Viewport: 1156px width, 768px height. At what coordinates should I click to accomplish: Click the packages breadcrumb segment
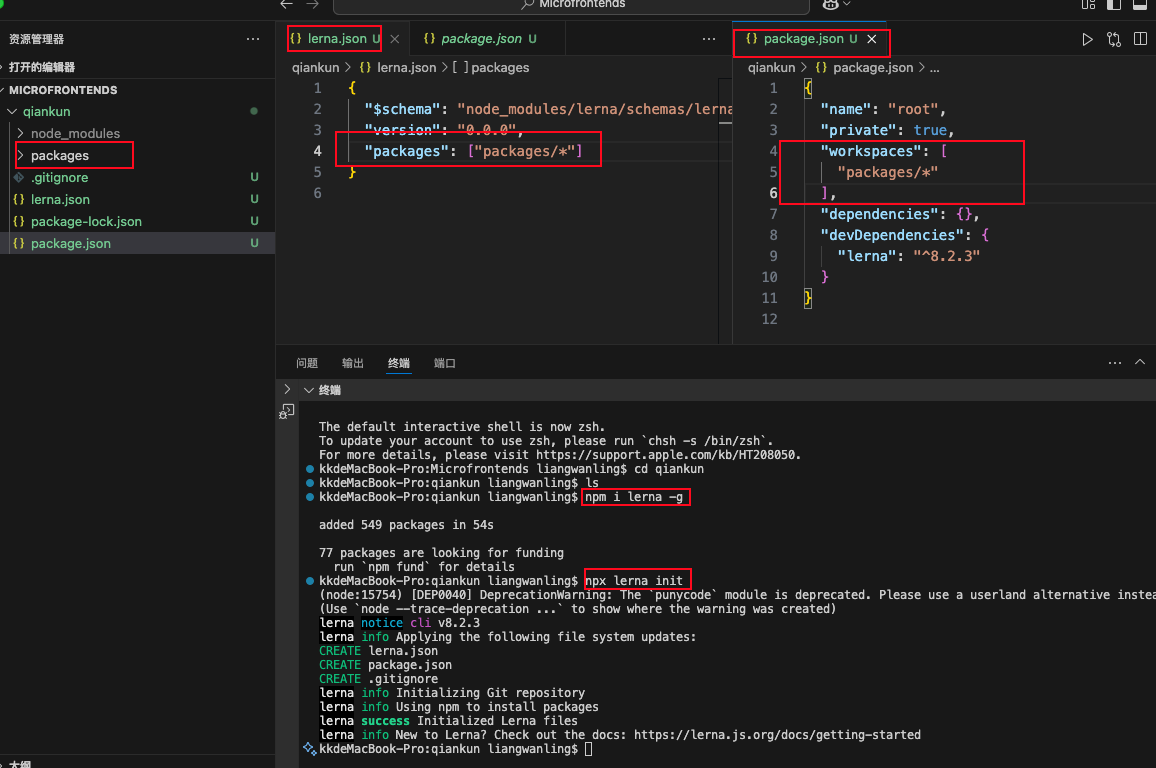pos(500,68)
